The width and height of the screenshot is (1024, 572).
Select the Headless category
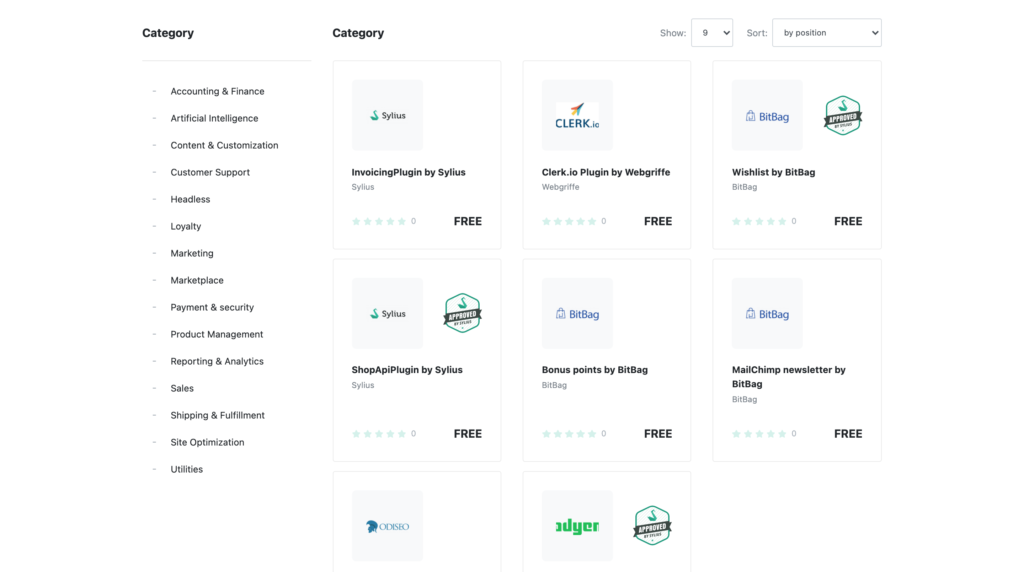point(190,199)
